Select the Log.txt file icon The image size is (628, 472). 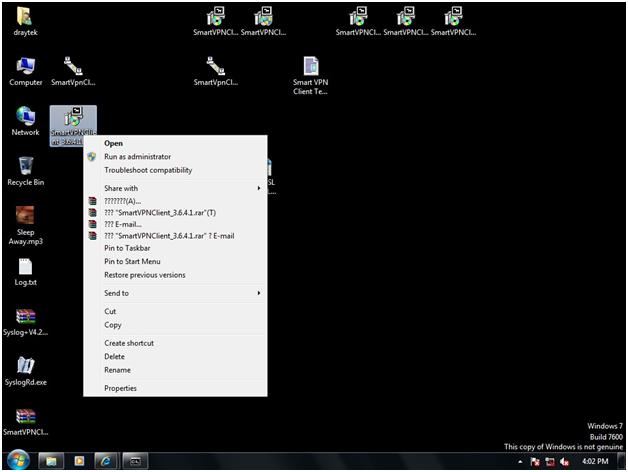tap(25, 272)
